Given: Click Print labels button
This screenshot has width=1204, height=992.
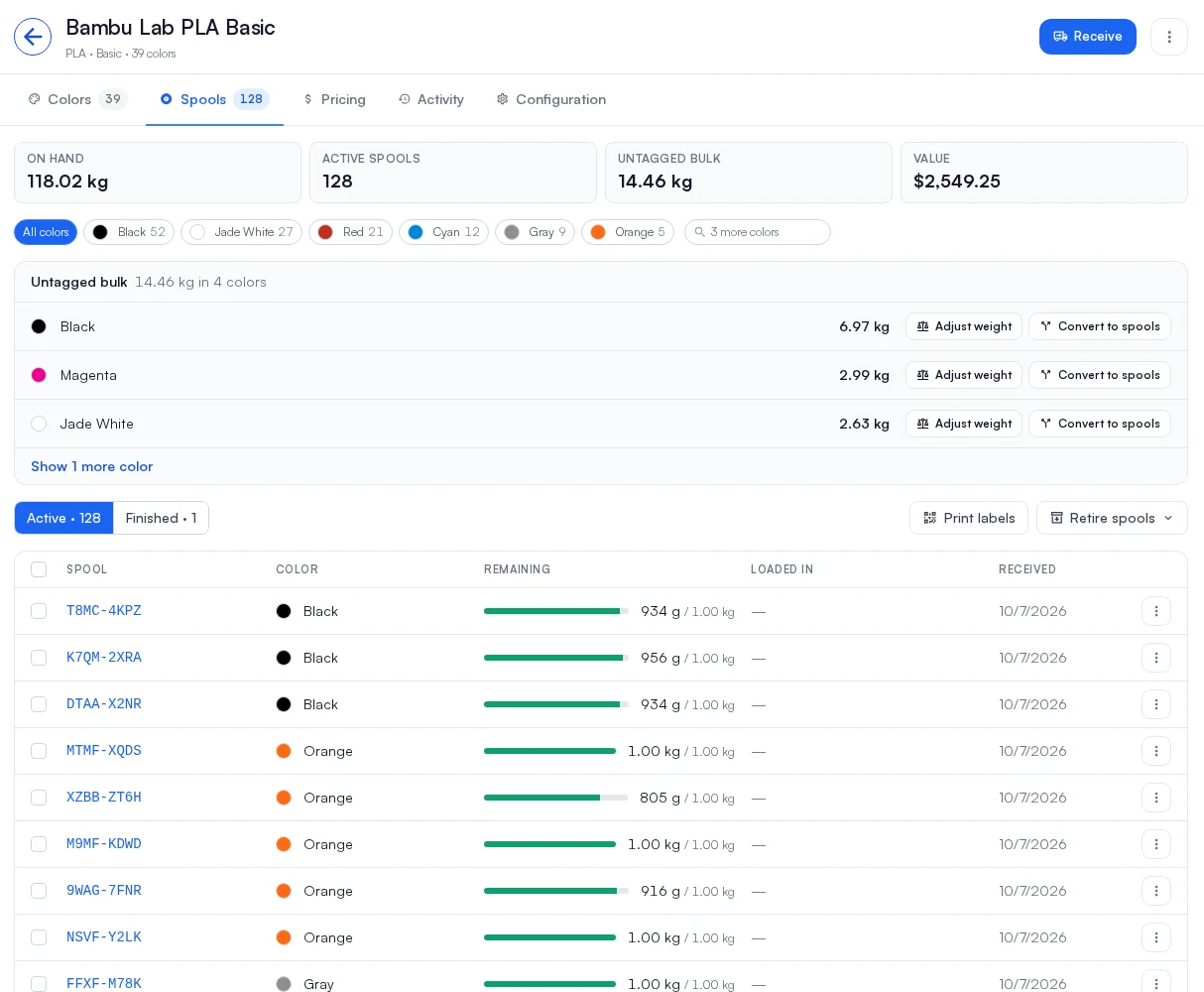Looking at the screenshot, I should [969, 518].
